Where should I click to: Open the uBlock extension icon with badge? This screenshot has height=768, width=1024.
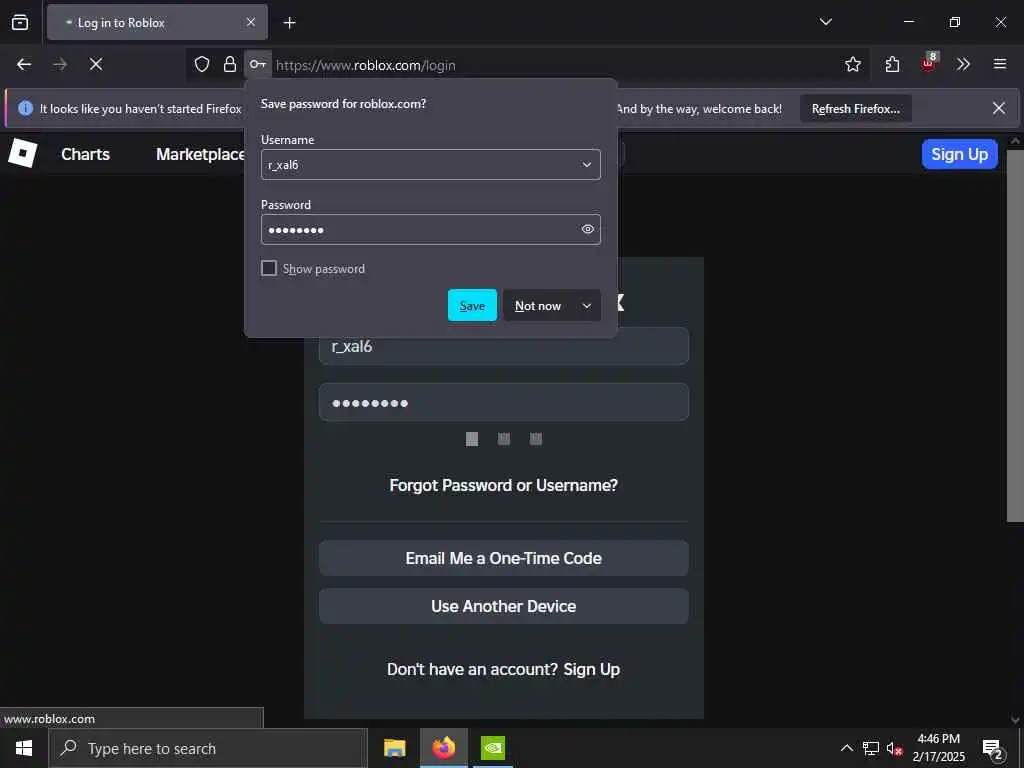929,63
